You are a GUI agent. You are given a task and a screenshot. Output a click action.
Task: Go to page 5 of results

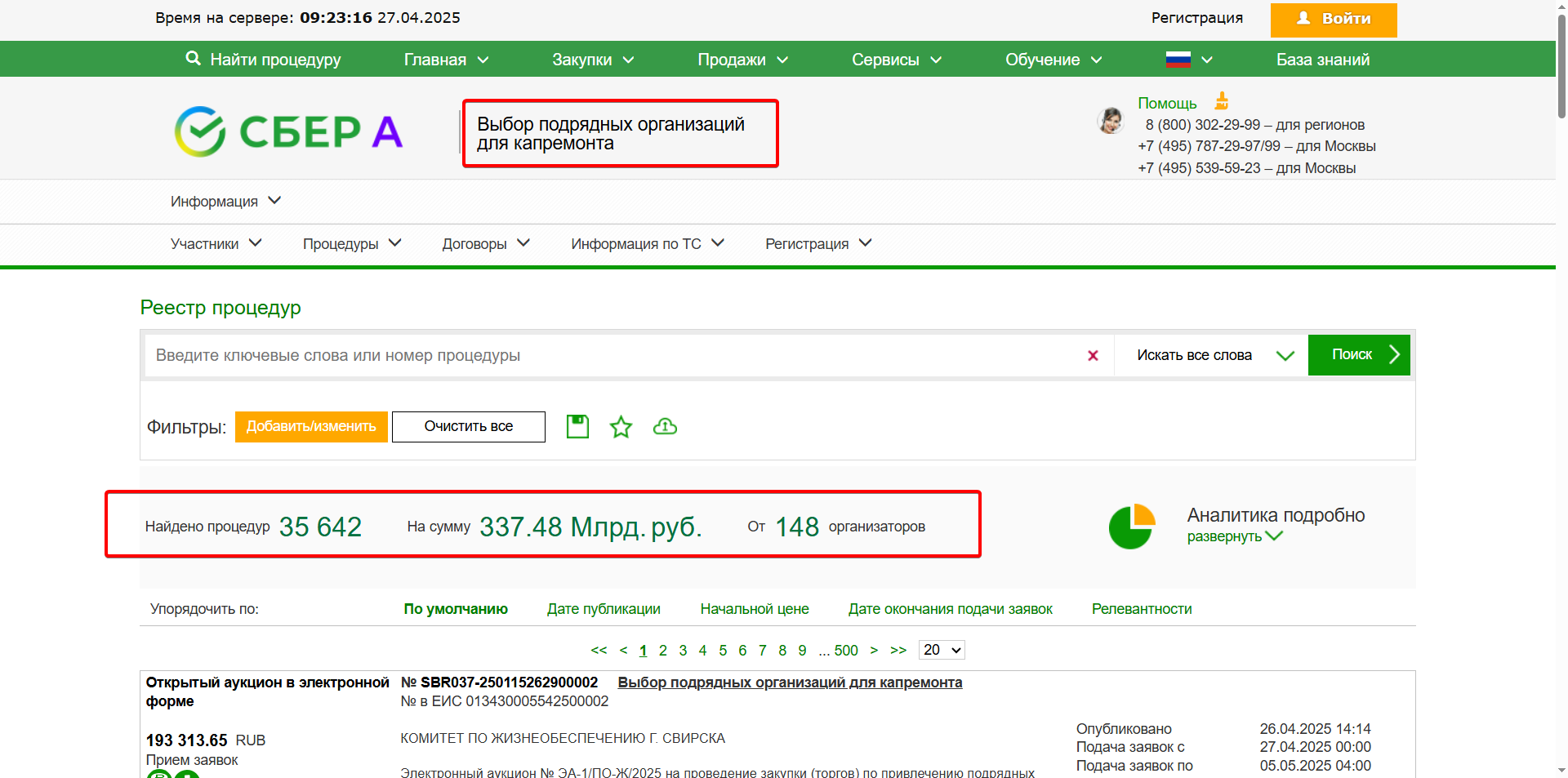pos(723,651)
